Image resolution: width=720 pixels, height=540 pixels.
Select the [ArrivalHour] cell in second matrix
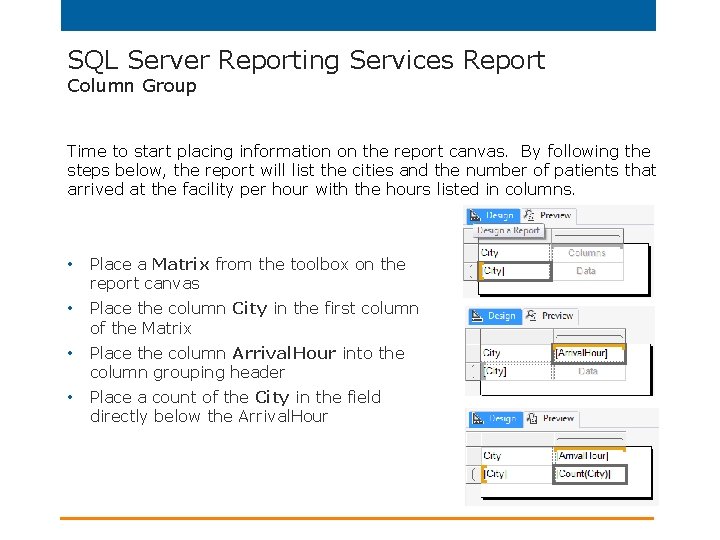(x=589, y=354)
